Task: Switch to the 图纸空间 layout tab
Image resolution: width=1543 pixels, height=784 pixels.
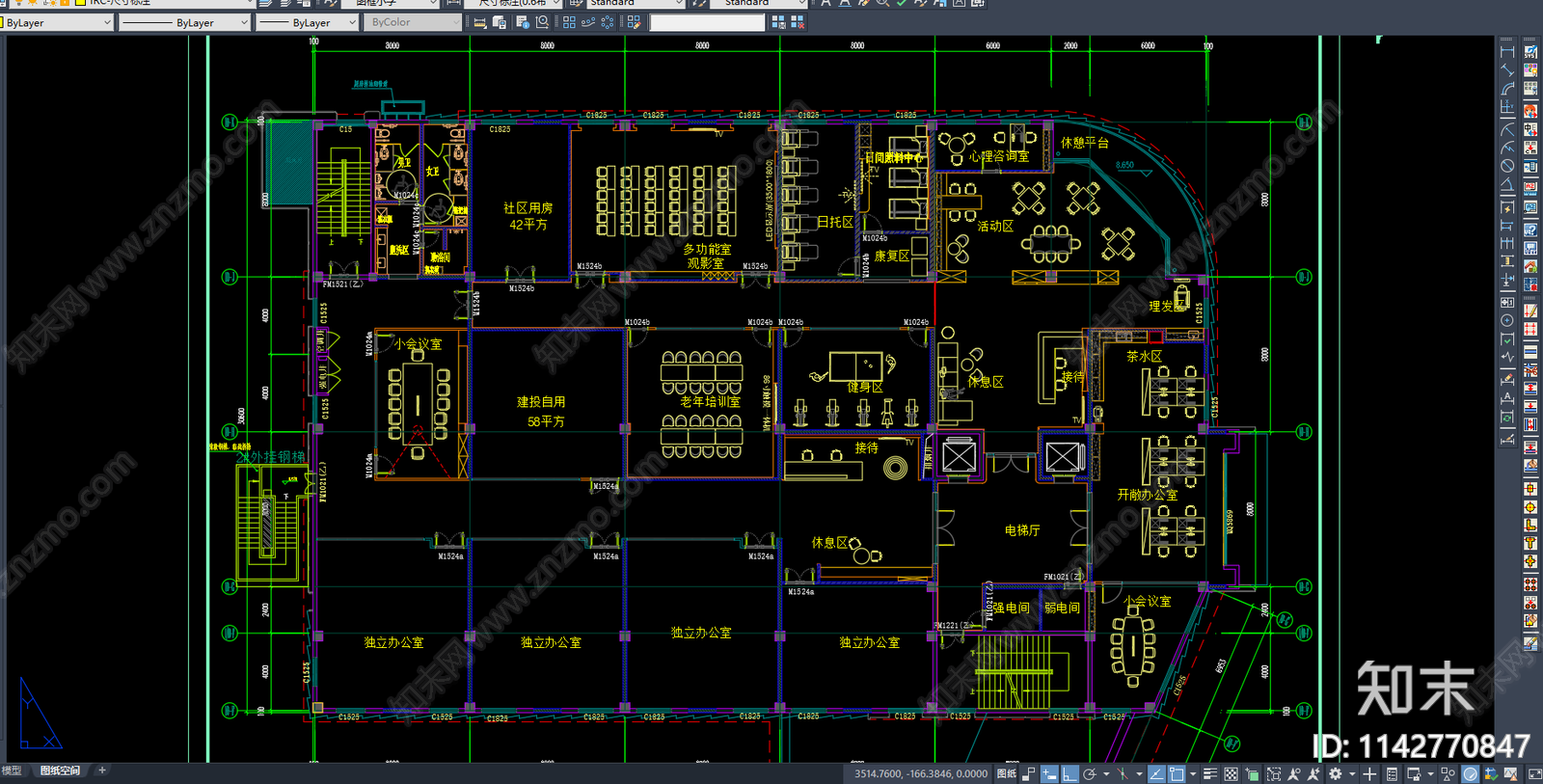Action: (x=61, y=771)
